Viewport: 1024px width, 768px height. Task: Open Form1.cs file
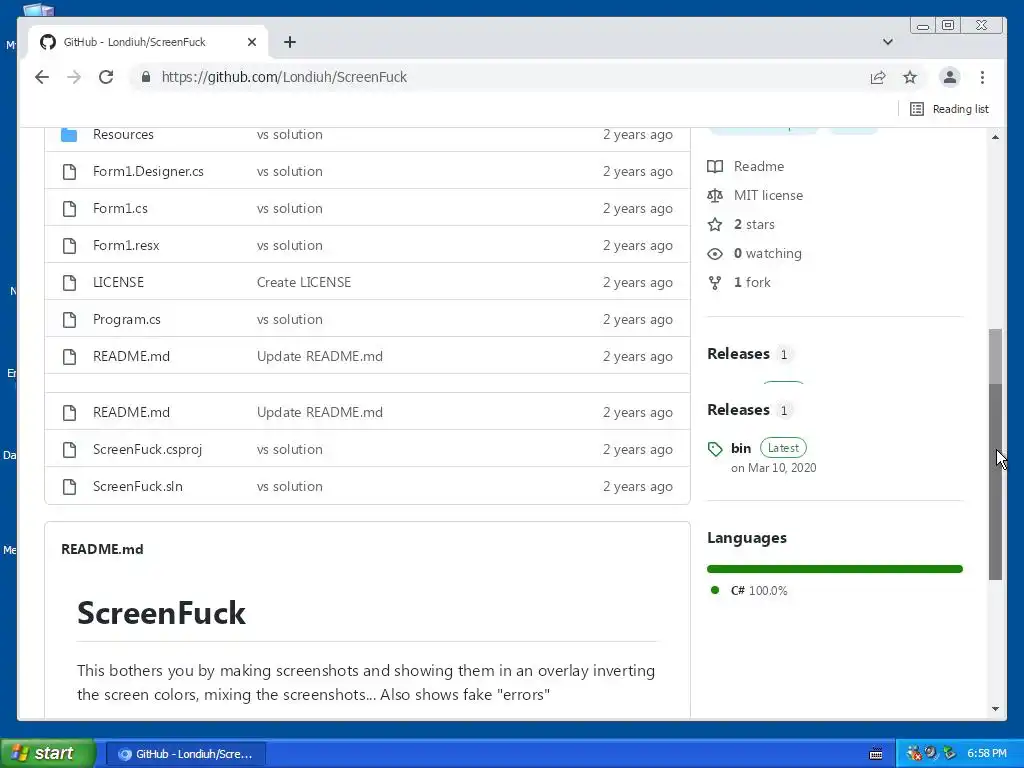[120, 208]
